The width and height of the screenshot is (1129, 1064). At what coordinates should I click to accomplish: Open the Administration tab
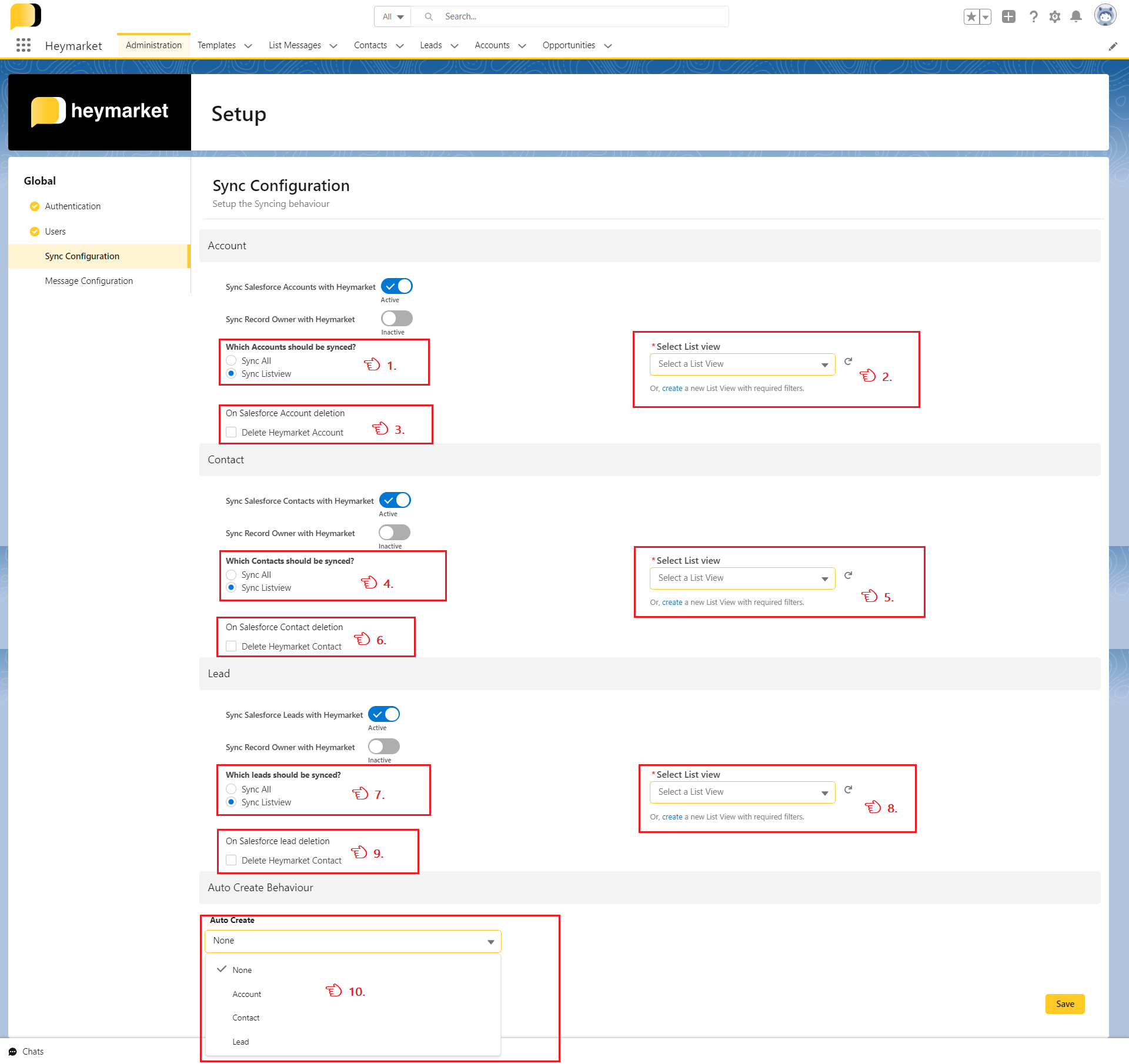[153, 45]
